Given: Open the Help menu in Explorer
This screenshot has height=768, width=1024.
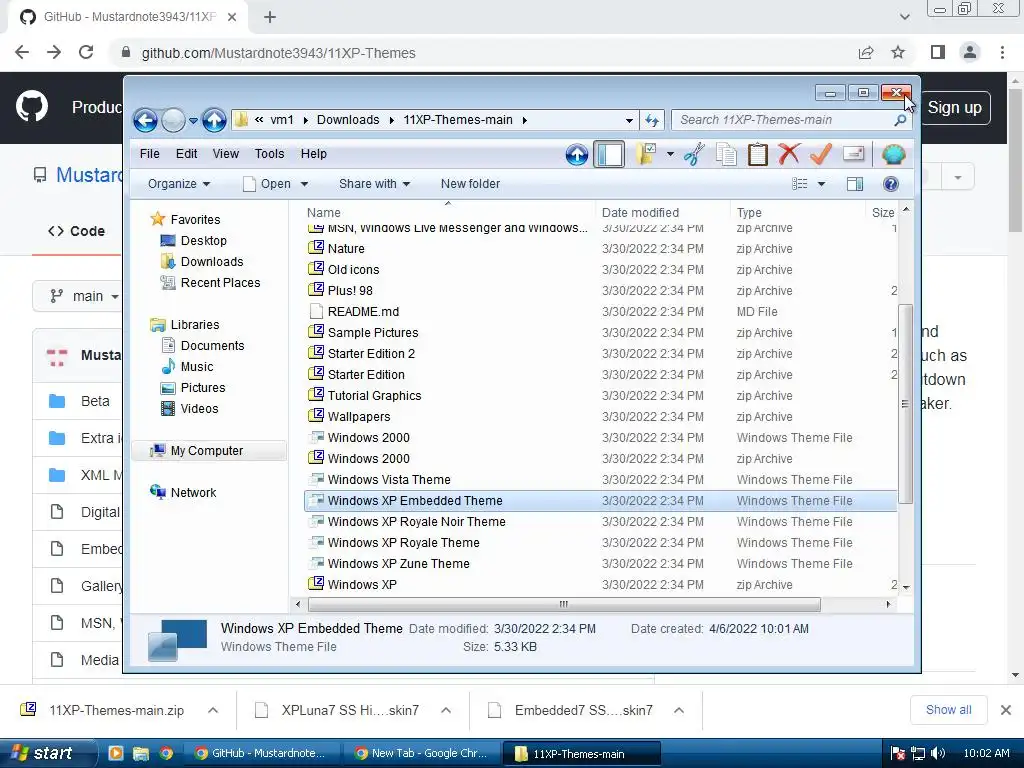Looking at the screenshot, I should tap(313, 154).
